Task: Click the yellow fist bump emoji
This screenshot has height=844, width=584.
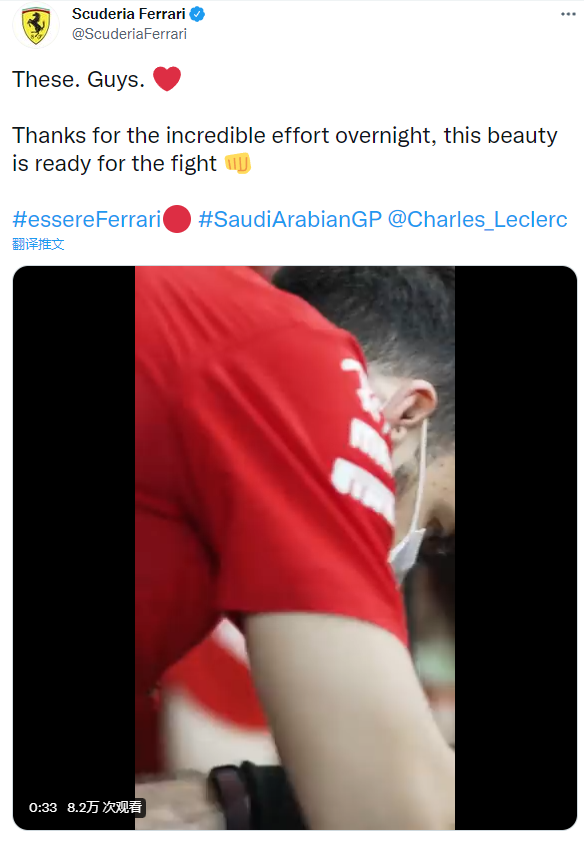Action: coord(238,163)
